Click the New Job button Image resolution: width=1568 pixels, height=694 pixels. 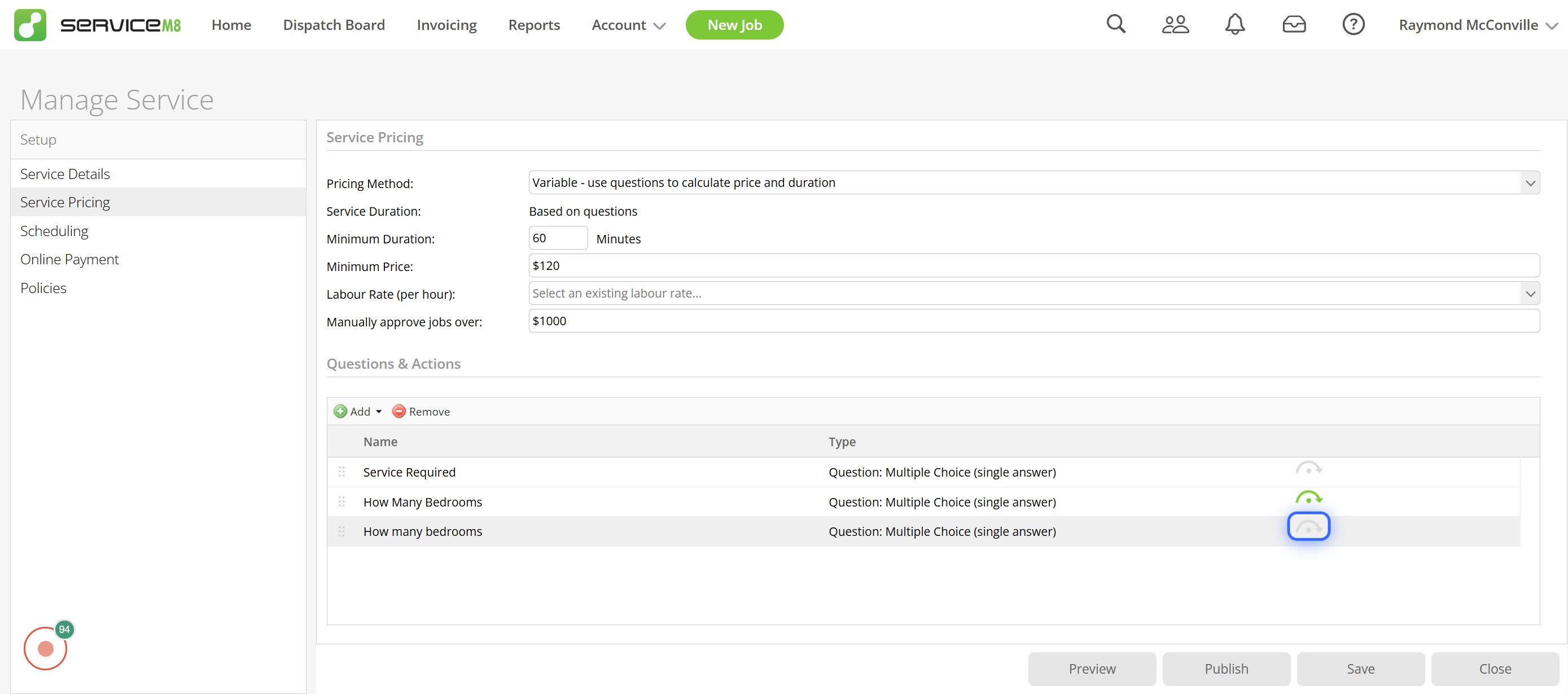pos(734,25)
